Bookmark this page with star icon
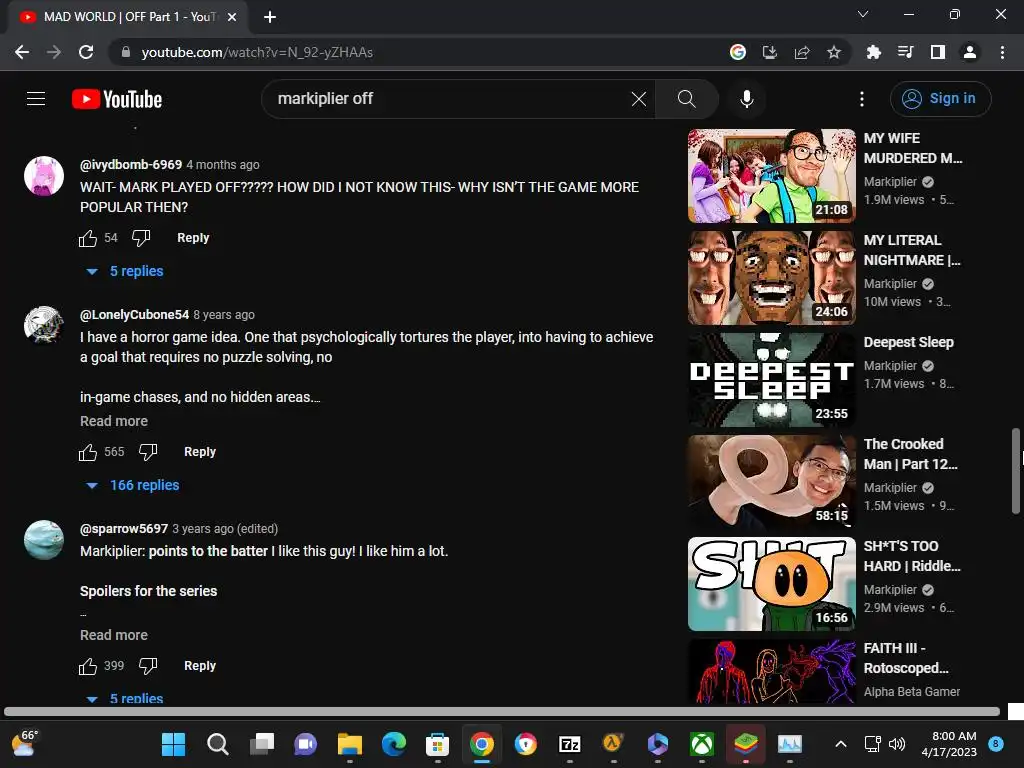The image size is (1024, 768). [833, 52]
